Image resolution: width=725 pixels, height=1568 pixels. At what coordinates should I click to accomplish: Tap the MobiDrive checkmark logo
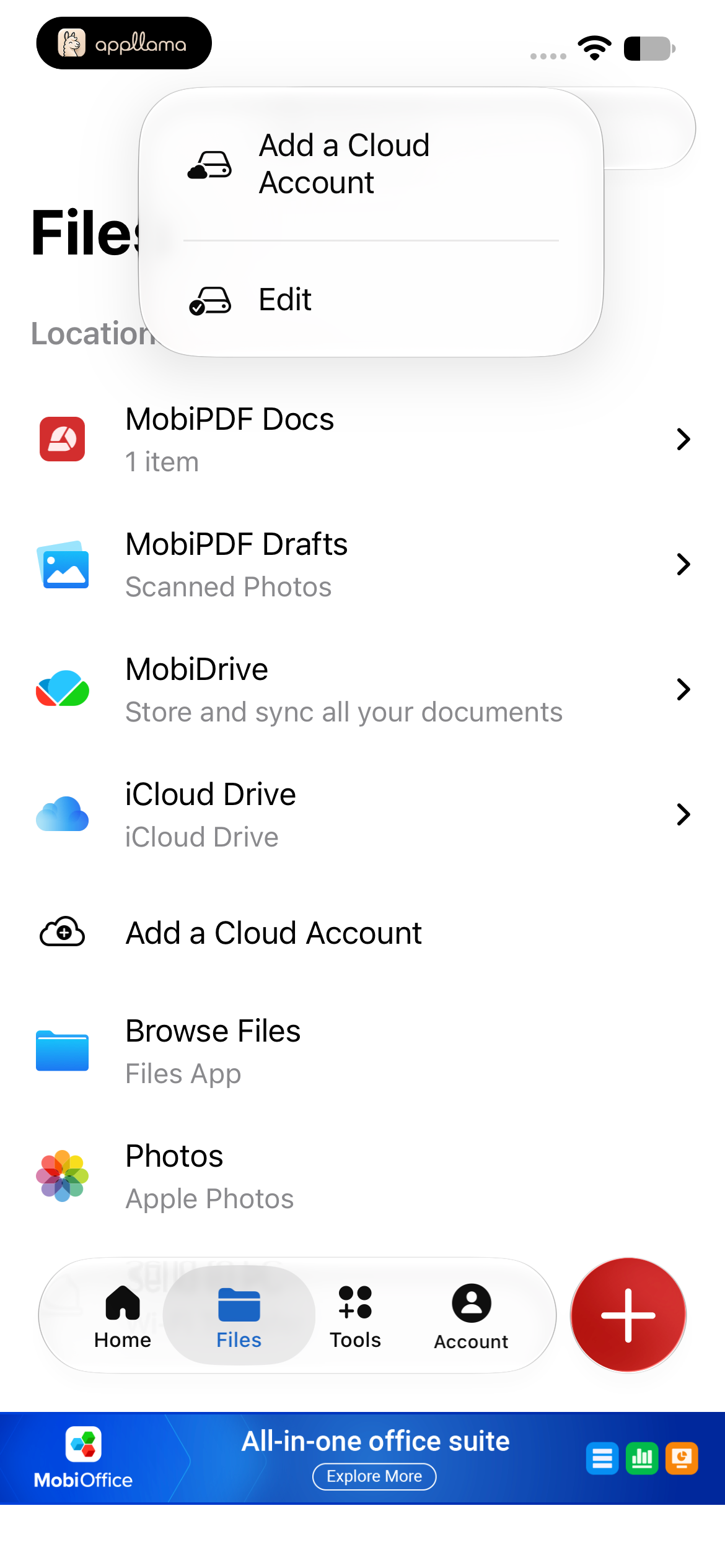pyautogui.click(x=62, y=688)
